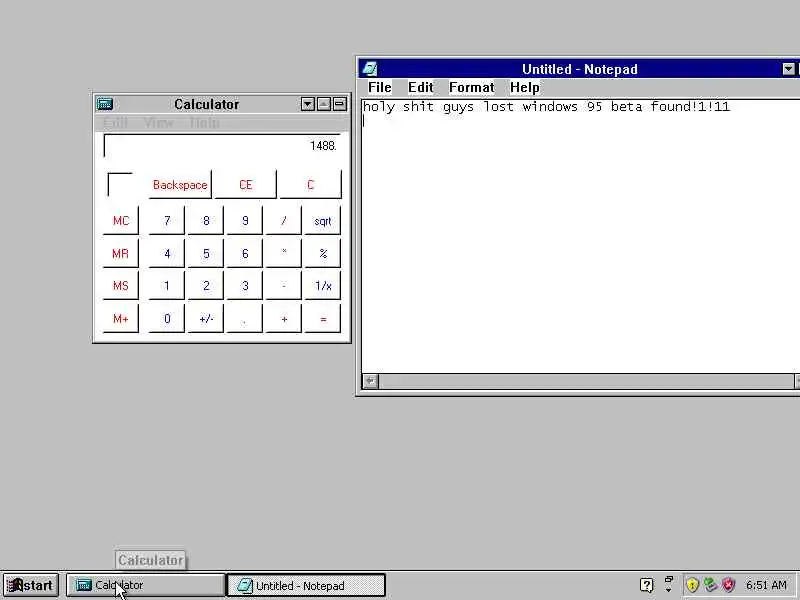This screenshot has height=600, width=800.
Task: Click the multiply (*) key on Calculator
Action: click(284, 254)
